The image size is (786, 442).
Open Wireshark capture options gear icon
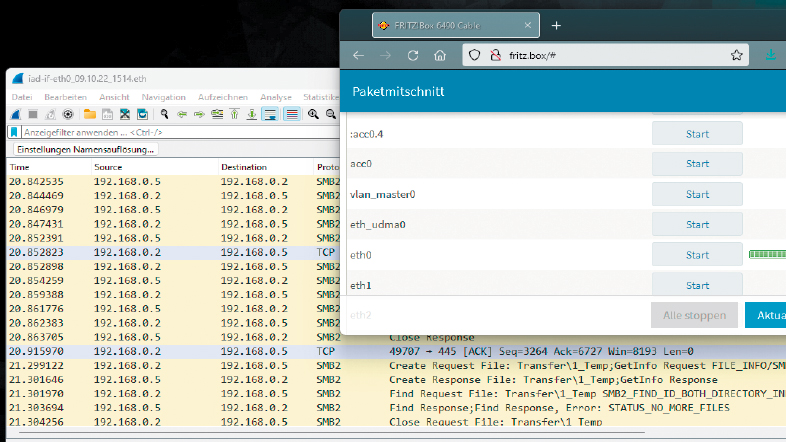point(68,115)
